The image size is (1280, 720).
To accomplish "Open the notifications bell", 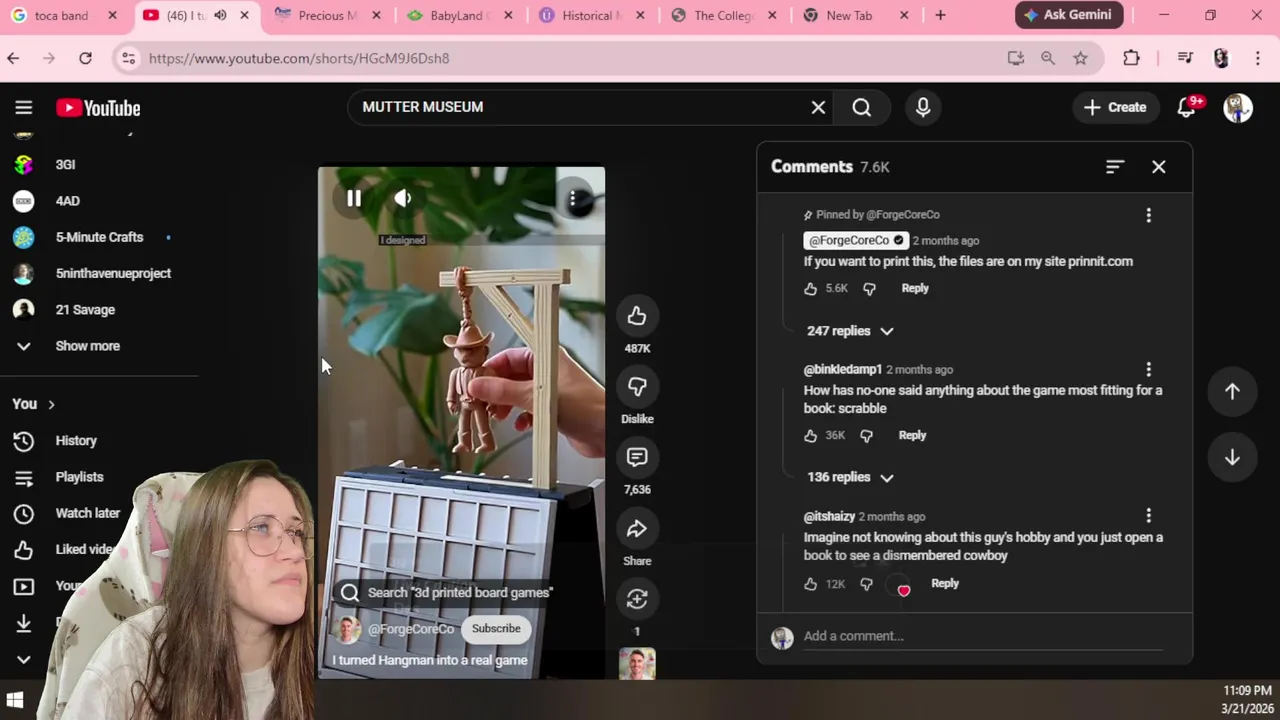I will pyautogui.click(x=1187, y=107).
